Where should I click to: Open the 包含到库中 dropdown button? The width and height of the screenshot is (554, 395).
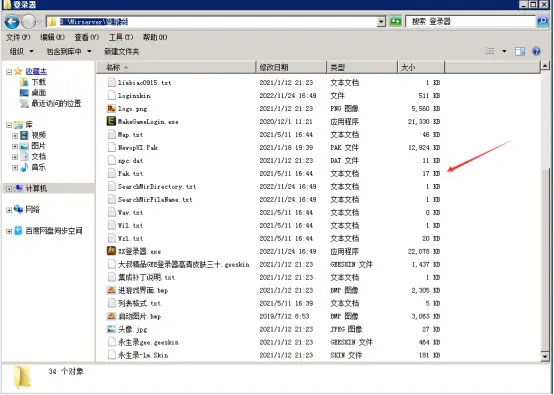69,52
